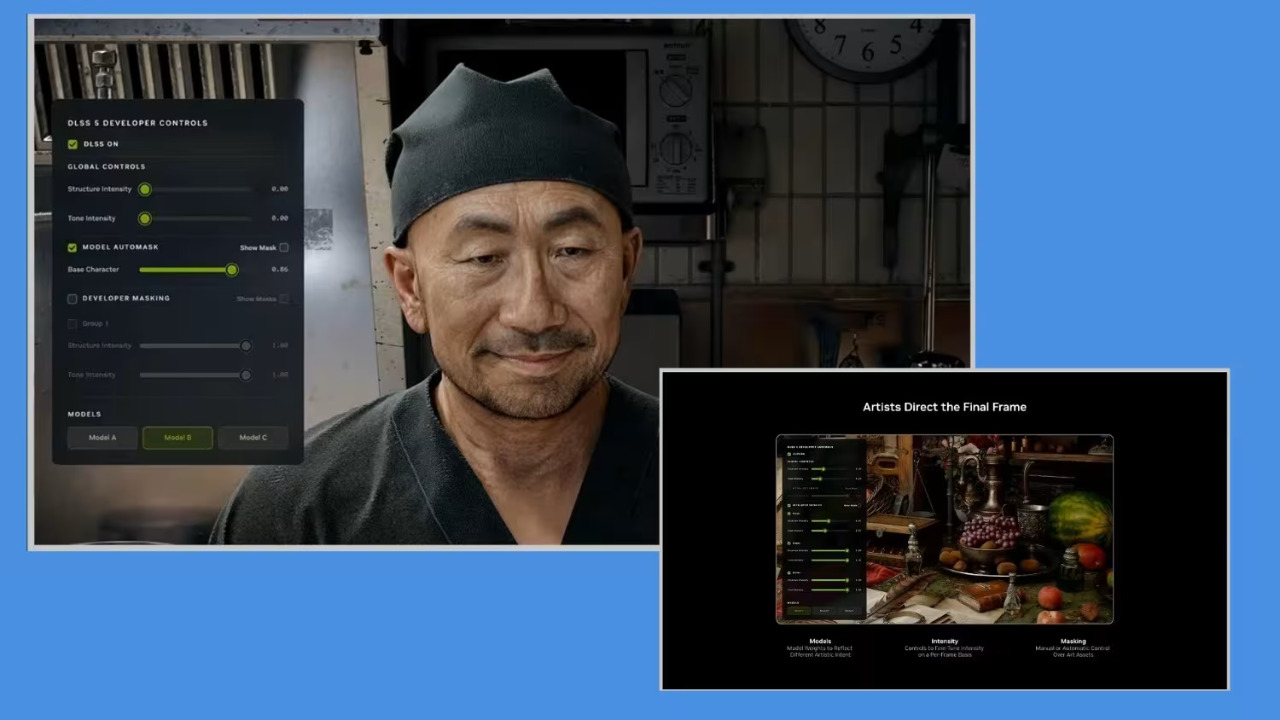Click the Models caption on the slide
The image size is (1280, 720).
pyautogui.click(x=820, y=641)
